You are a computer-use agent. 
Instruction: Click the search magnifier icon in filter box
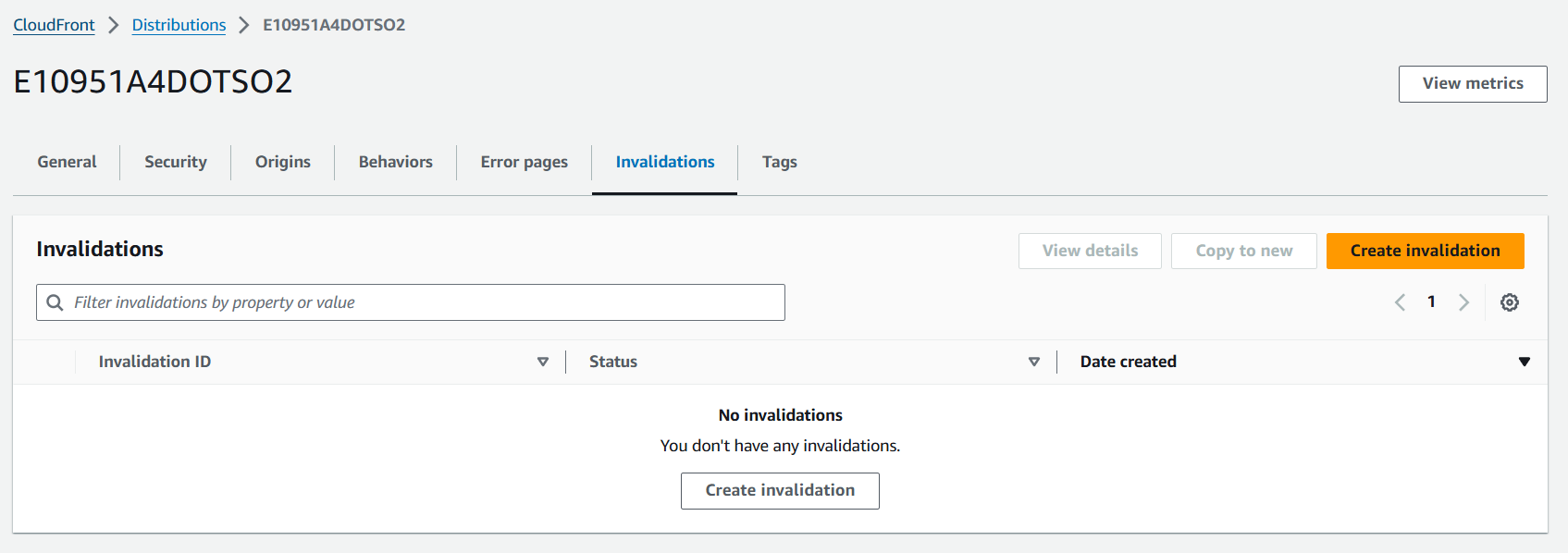point(55,302)
